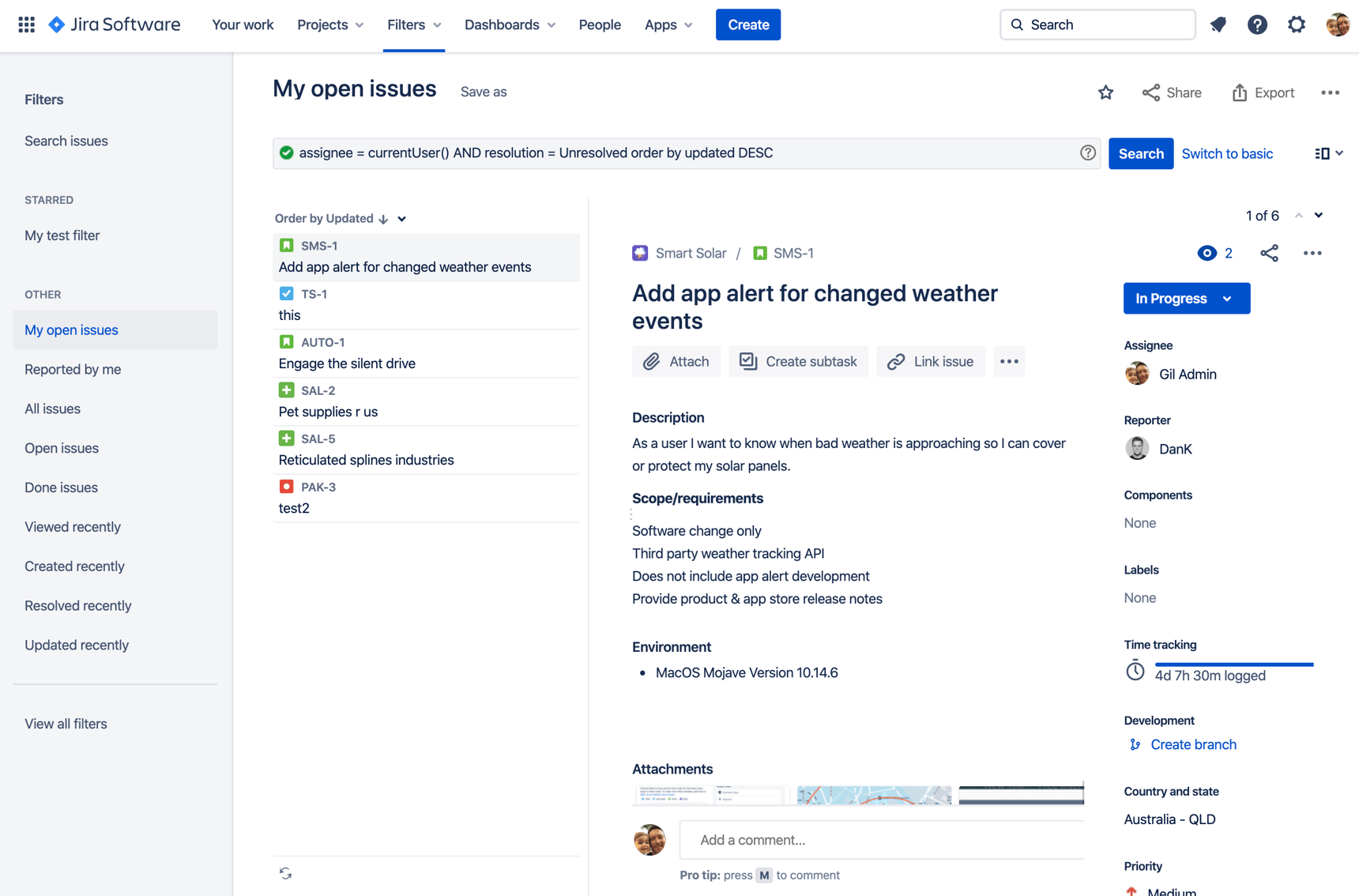Click the Add a comment field
This screenshot has width=1359, height=896.
tap(881, 840)
